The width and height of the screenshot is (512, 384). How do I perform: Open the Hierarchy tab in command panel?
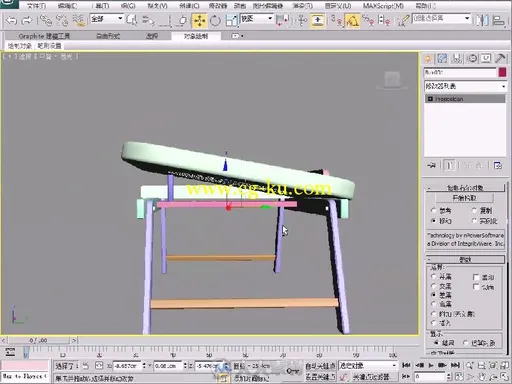tap(457, 59)
